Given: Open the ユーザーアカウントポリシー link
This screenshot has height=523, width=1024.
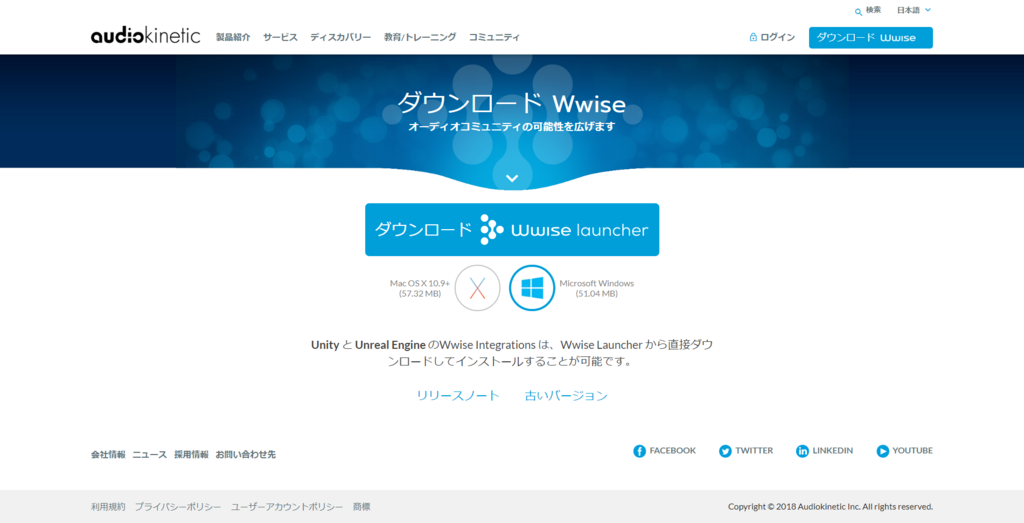Looking at the screenshot, I should (287, 507).
